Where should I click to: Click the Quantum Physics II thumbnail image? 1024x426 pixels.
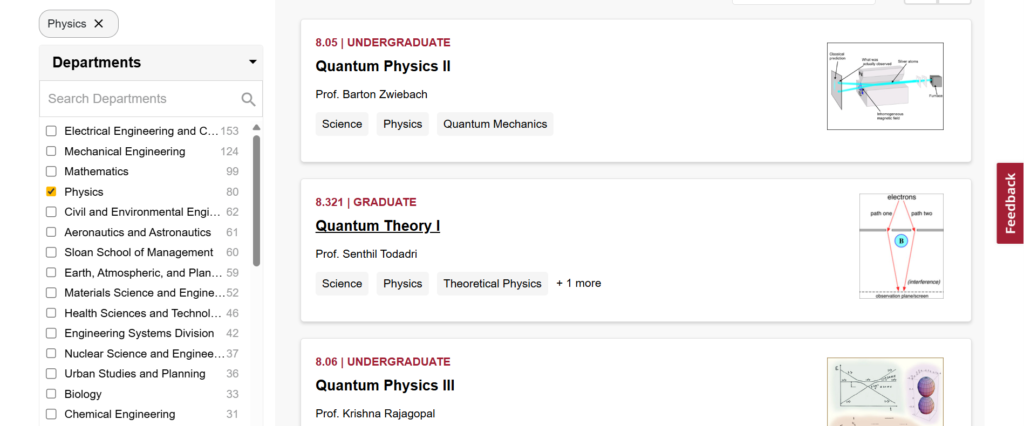[x=885, y=86]
